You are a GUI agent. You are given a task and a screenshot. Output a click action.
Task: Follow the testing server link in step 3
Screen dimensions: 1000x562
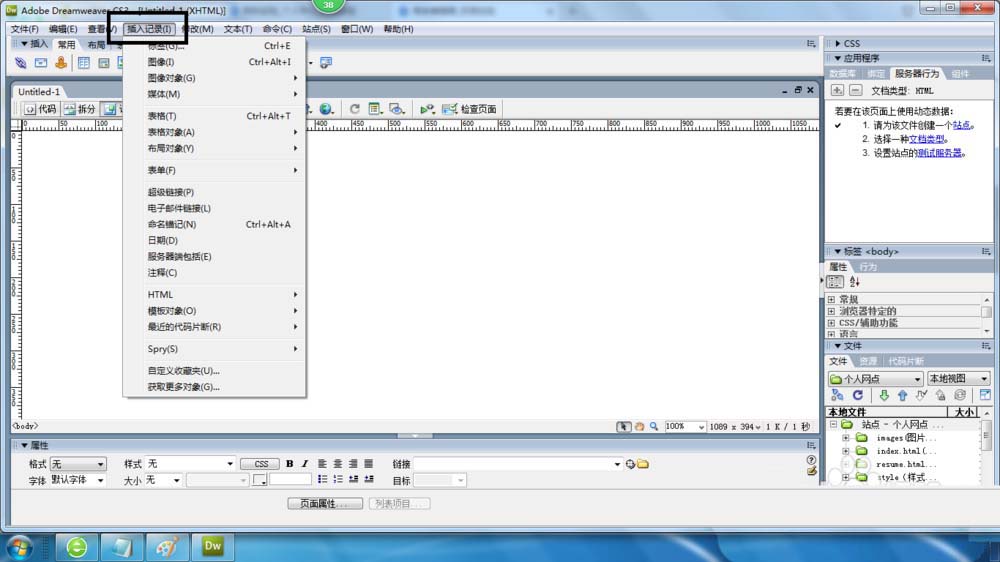coord(939,152)
